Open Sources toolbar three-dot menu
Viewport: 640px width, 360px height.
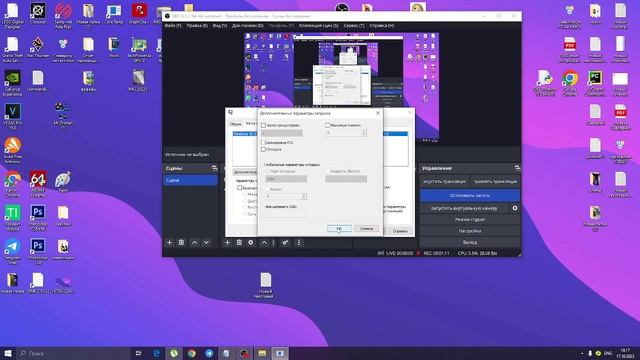[x=299, y=242]
